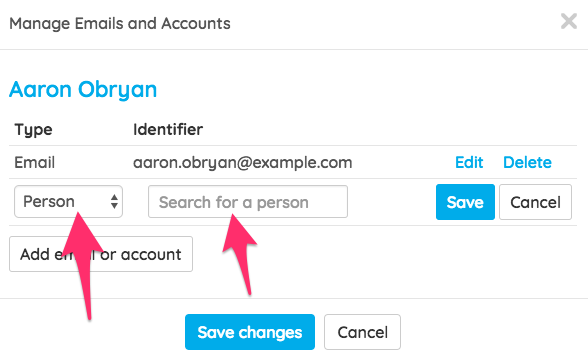Image resolution: width=588 pixels, height=361 pixels.
Task: Click the blue Save changes button
Action: pyautogui.click(x=250, y=332)
